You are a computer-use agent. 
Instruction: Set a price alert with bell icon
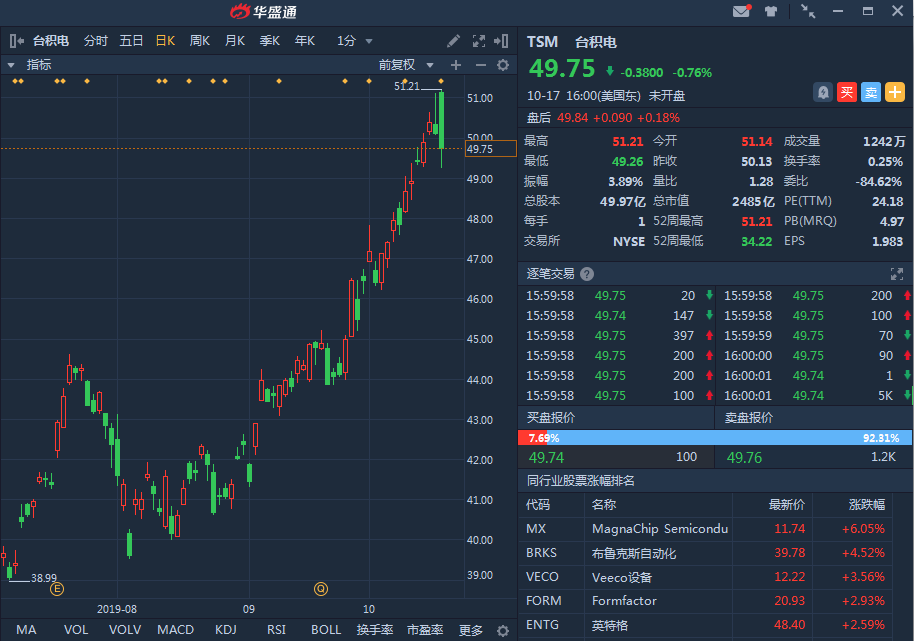[x=822, y=92]
